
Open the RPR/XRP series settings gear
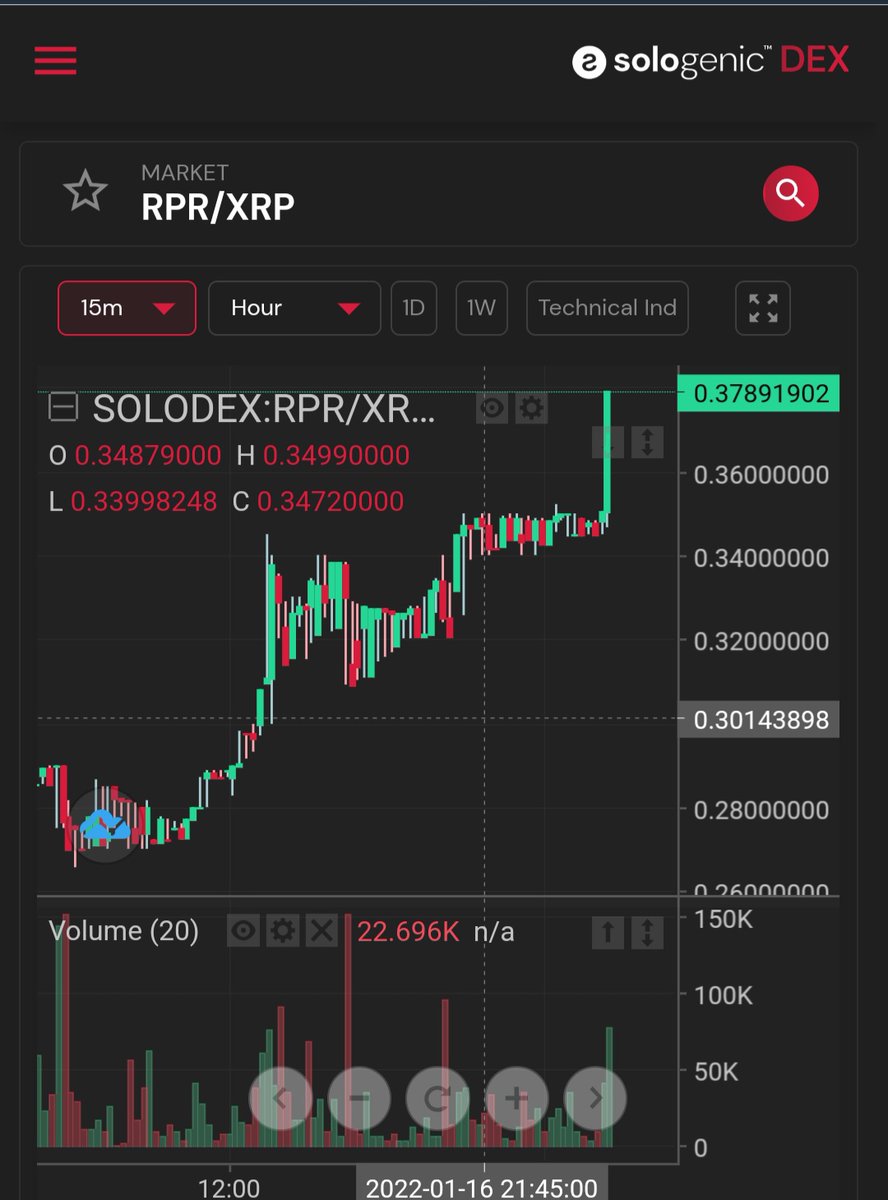coord(531,407)
